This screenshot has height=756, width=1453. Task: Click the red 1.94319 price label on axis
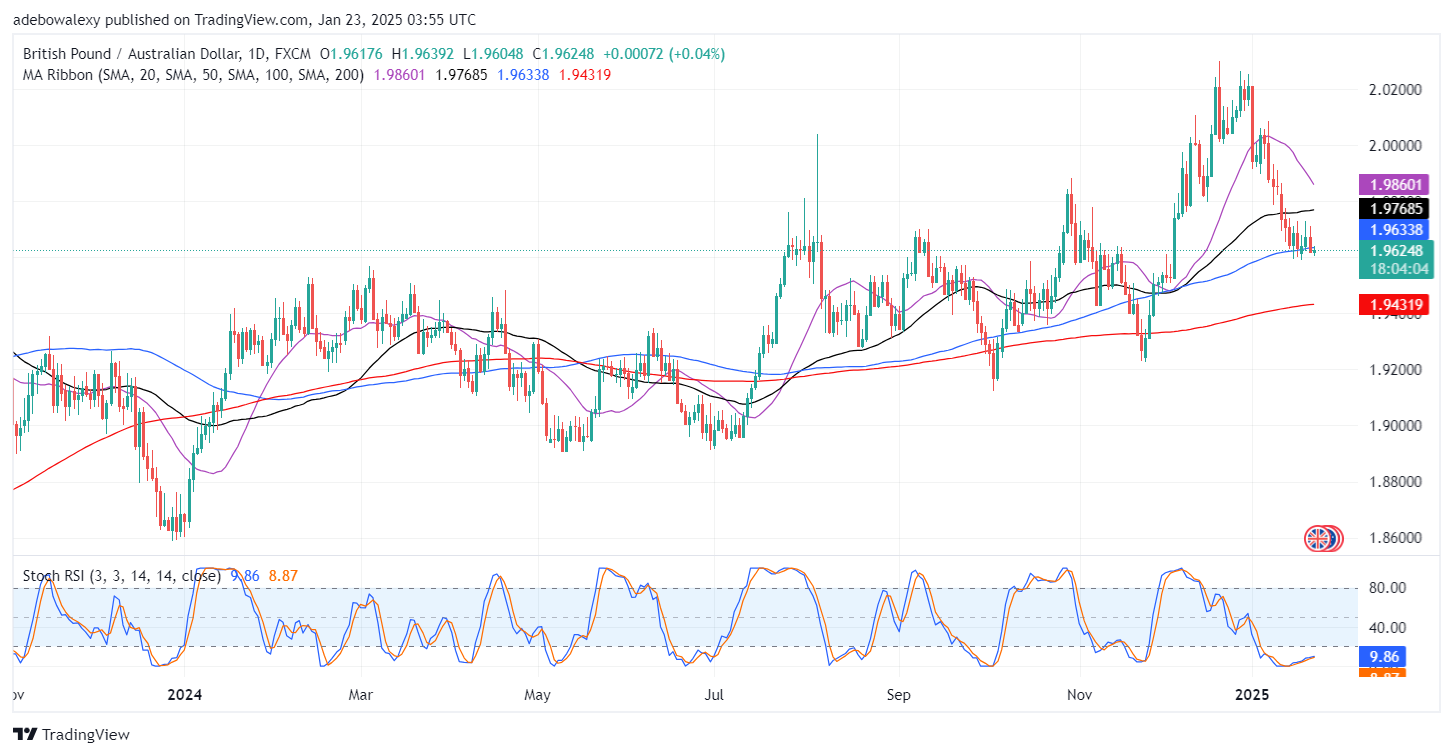click(1394, 305)
